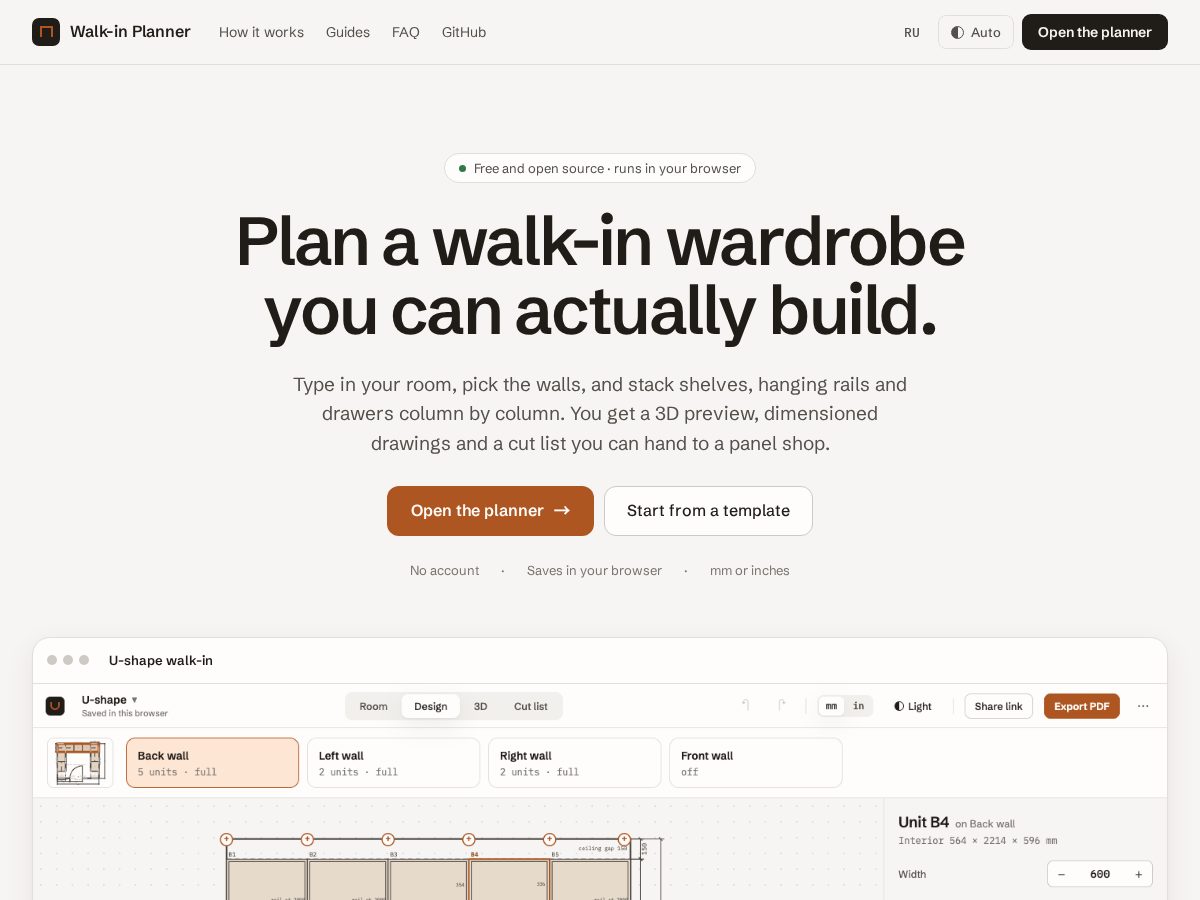
Task: Select unit B3 in the drawing
Action: [x=429, y=880]
